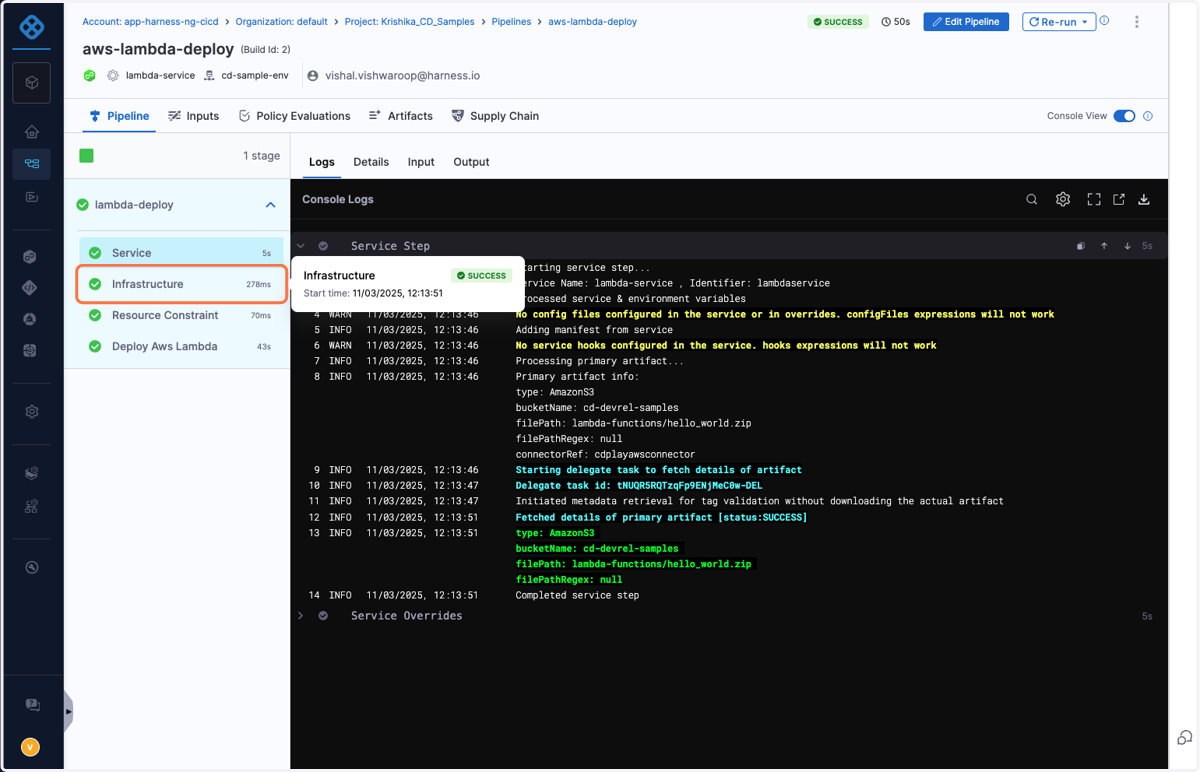Open the Re-run dropdown

[1059, 21]
